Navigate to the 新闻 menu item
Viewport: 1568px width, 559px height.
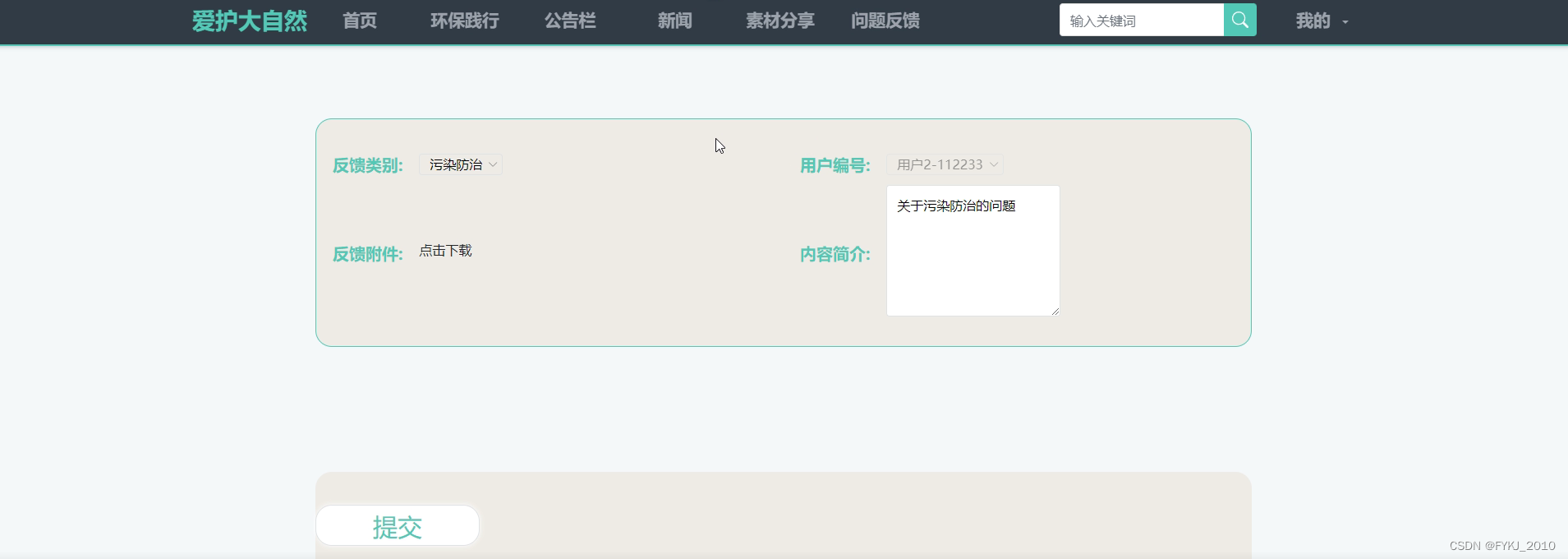(x=675, y=21)
